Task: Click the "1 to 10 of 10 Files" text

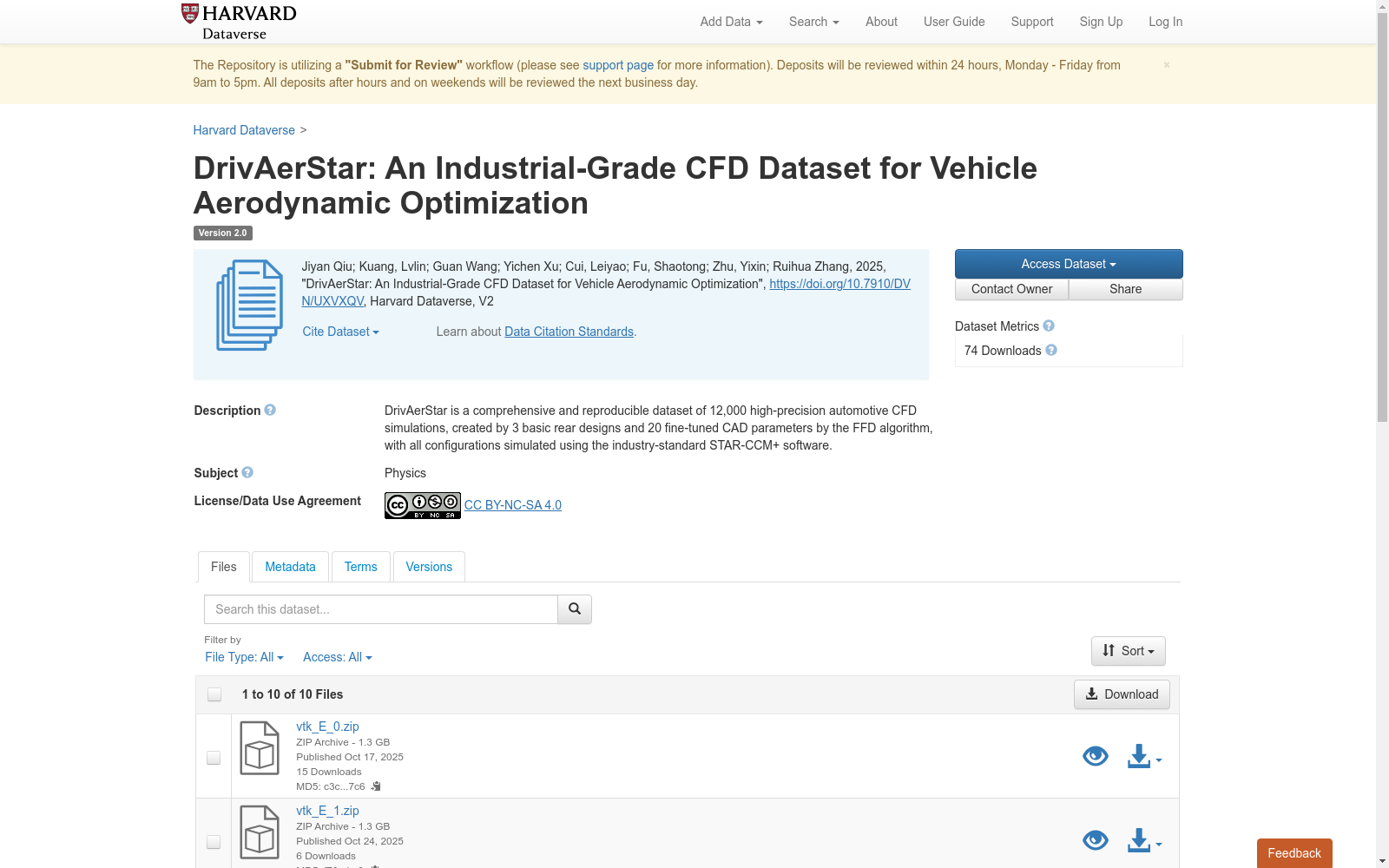Action: click(x=293, y=694)
